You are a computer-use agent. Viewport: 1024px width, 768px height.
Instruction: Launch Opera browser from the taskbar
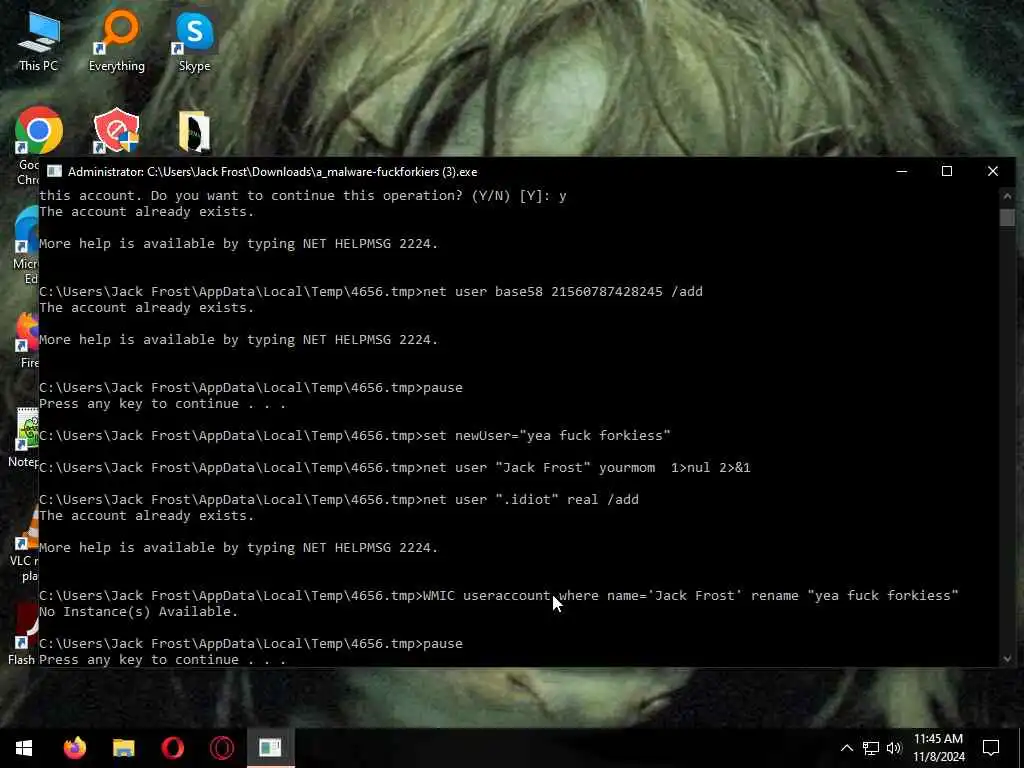(x=172, y=748)
